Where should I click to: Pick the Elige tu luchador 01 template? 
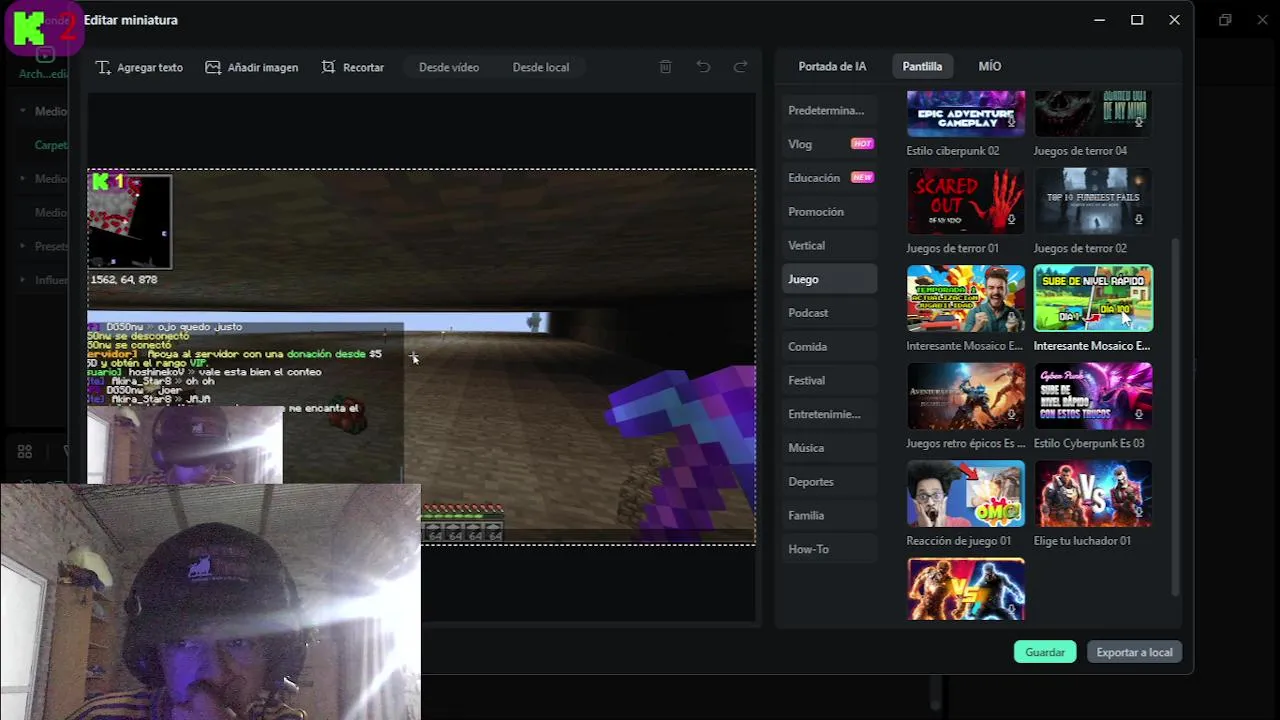(1093, 493)
